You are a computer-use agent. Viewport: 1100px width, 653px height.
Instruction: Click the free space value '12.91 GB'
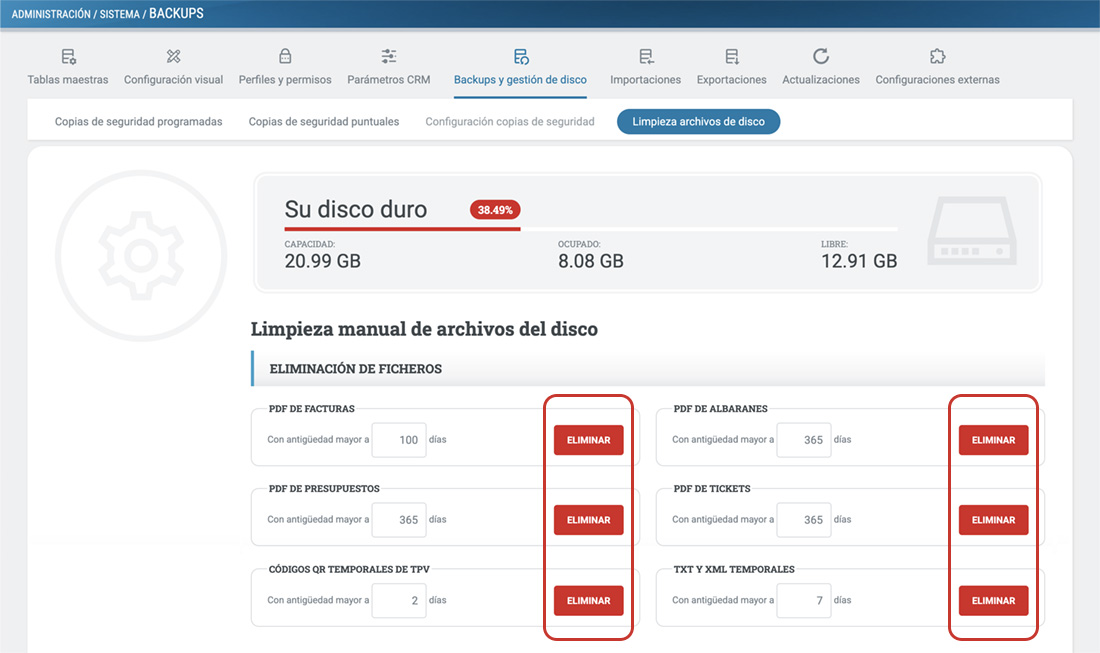pos(859,261)
